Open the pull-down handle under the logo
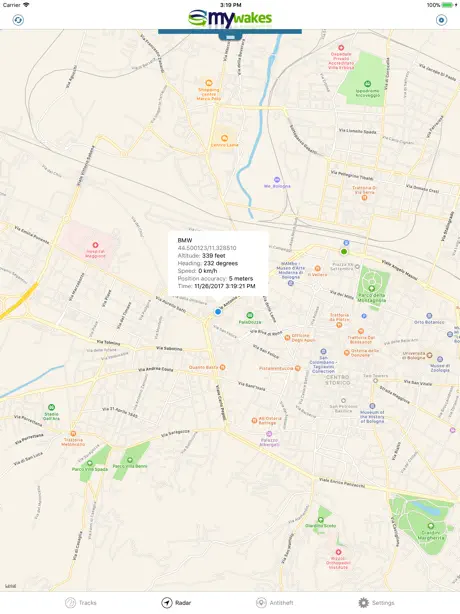Screen dimensions: 460x614 [x=230, y=37]
